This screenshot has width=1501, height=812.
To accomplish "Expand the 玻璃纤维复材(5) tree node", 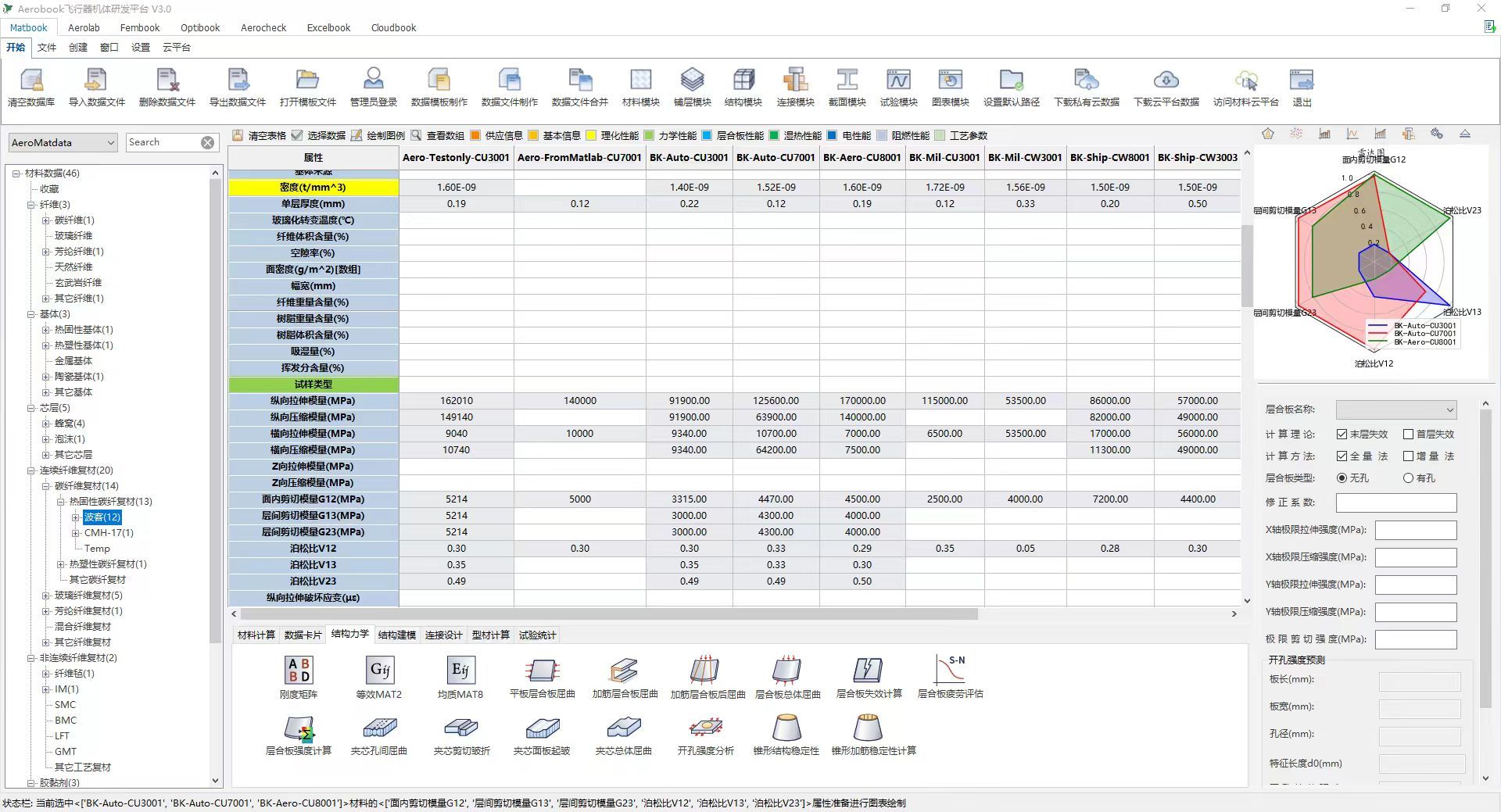I will coord(46,596).
